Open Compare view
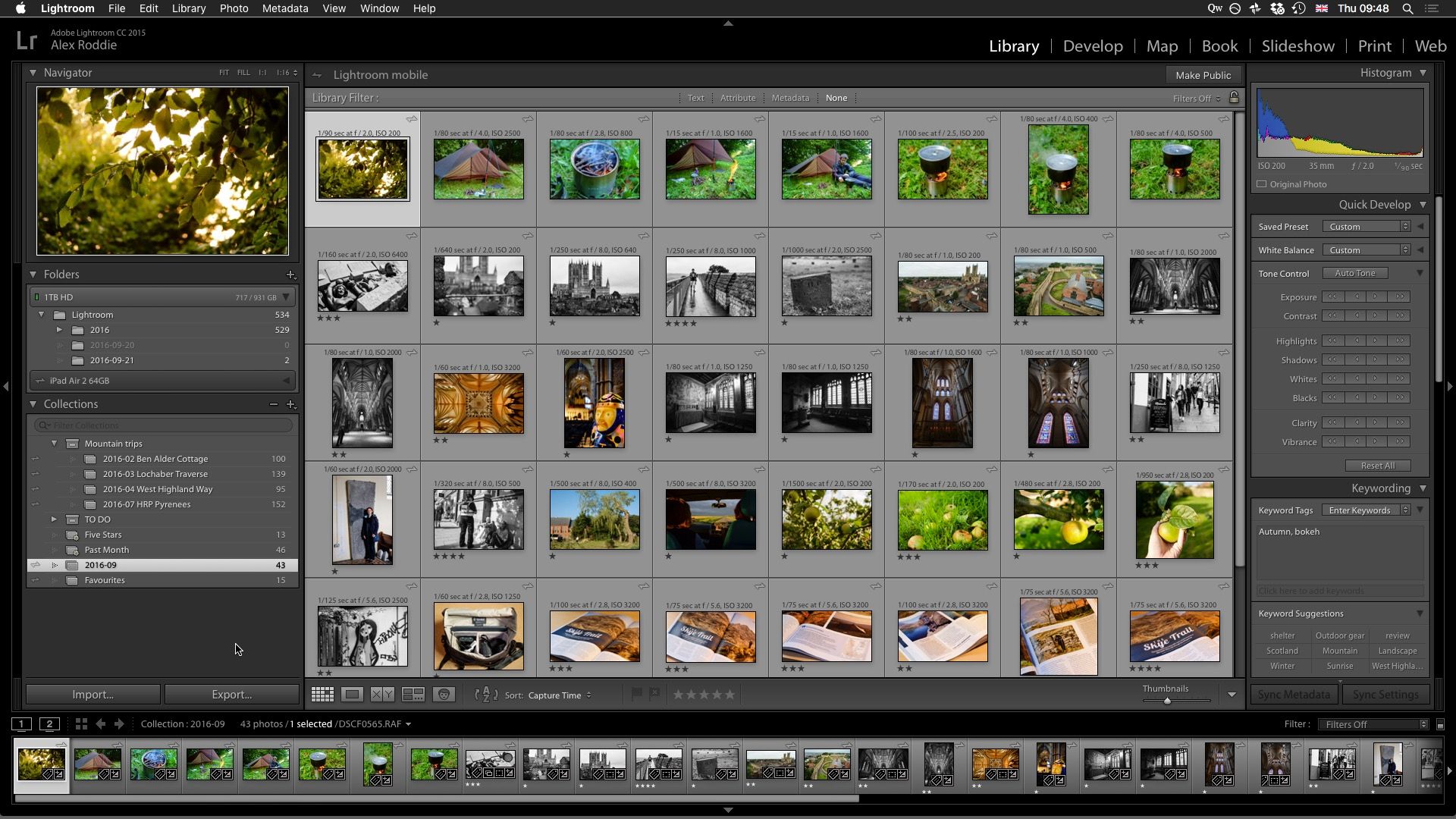Image resolution: width=1456 pixels, height=819 pixels. [383, 694]
